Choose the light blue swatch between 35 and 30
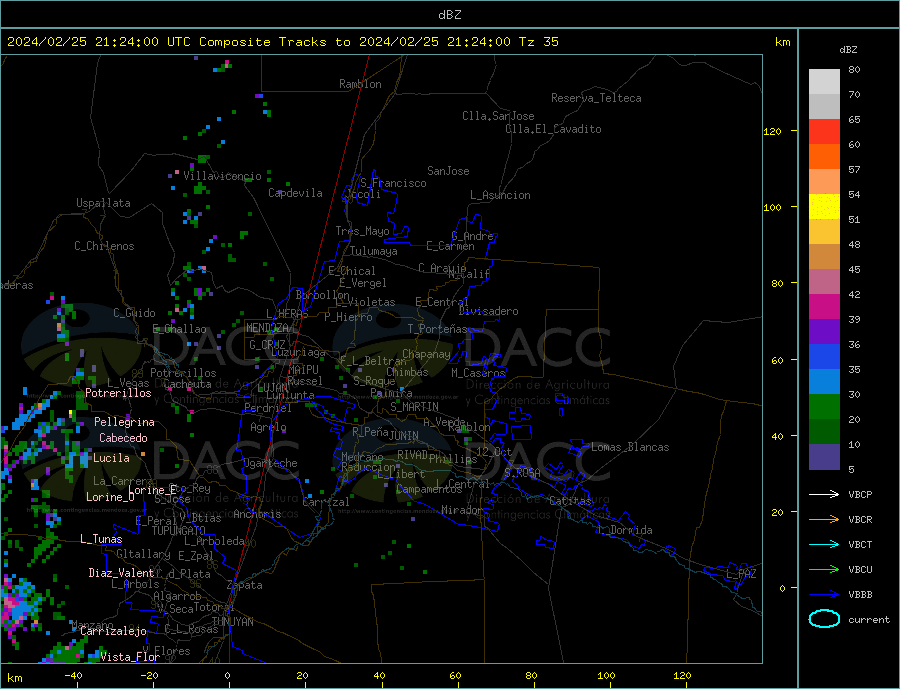This screenshot has height=689, width=900. pyautogui.click(x=824, y=382)
